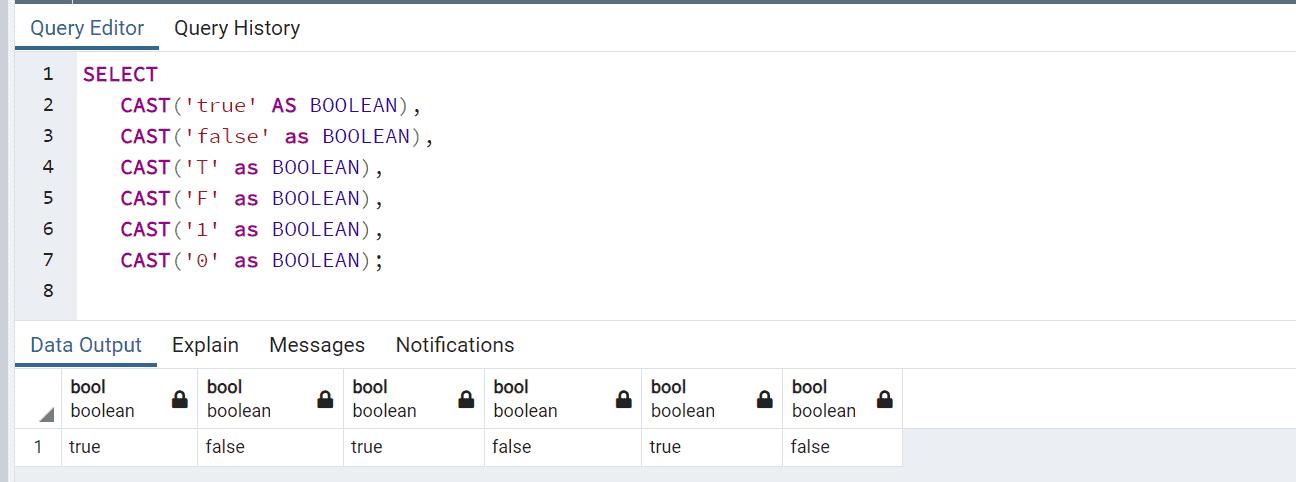Click the lock icon in the first bool column

pos(180,400)
